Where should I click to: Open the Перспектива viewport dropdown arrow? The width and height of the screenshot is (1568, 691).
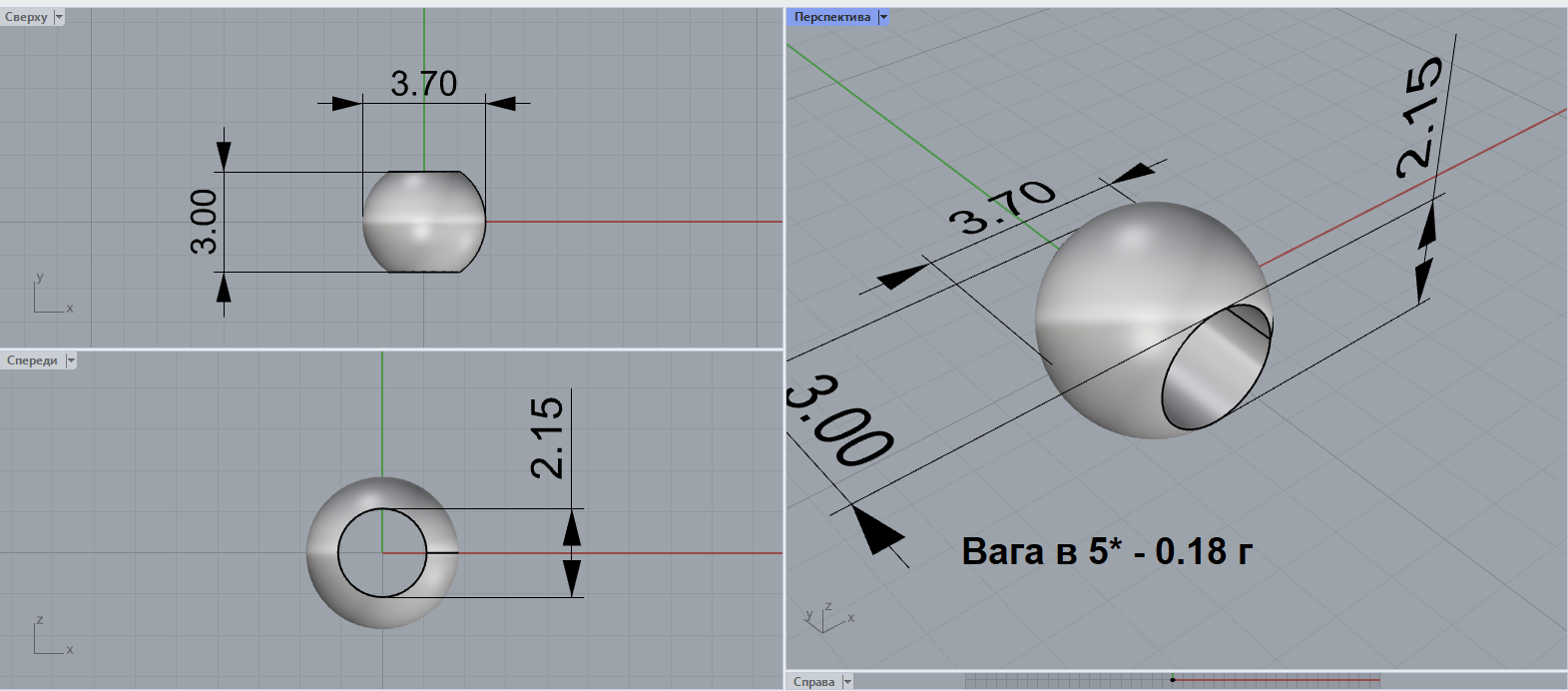pos(883,17)
